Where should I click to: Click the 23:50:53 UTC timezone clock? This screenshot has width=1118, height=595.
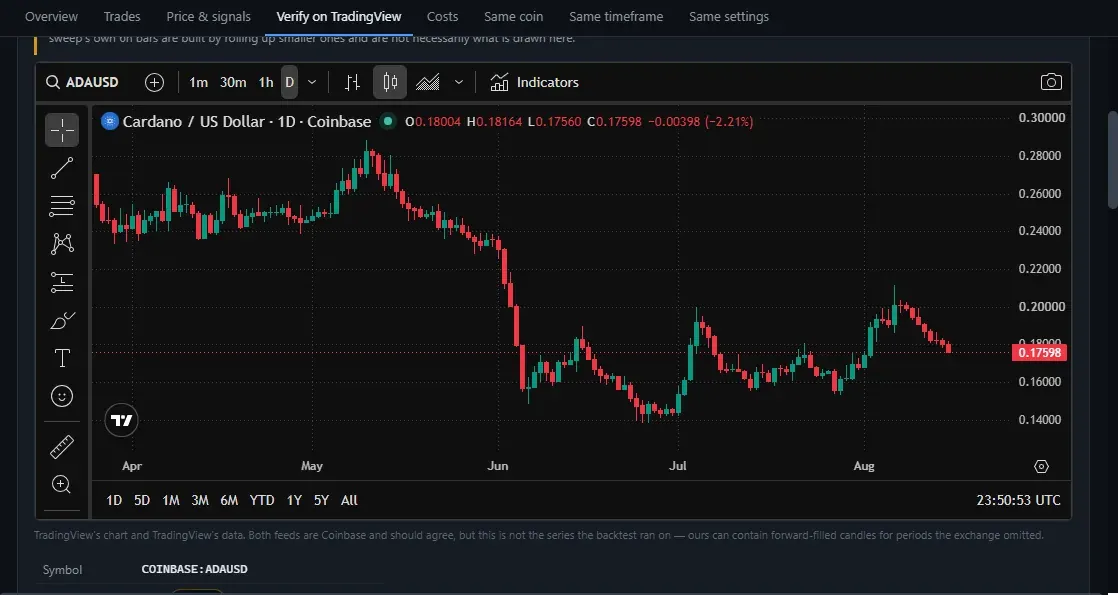click(x=1018, y=500)
